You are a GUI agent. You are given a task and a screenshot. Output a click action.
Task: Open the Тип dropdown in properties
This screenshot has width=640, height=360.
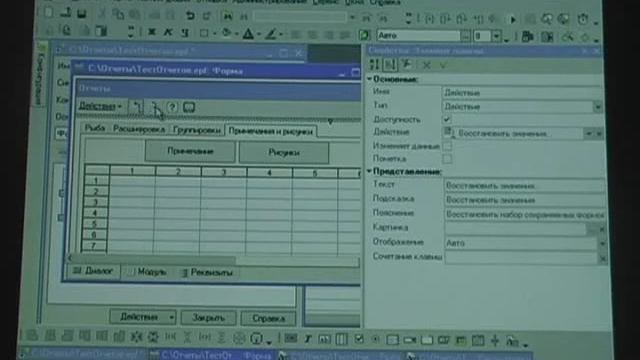coord(598,107)
